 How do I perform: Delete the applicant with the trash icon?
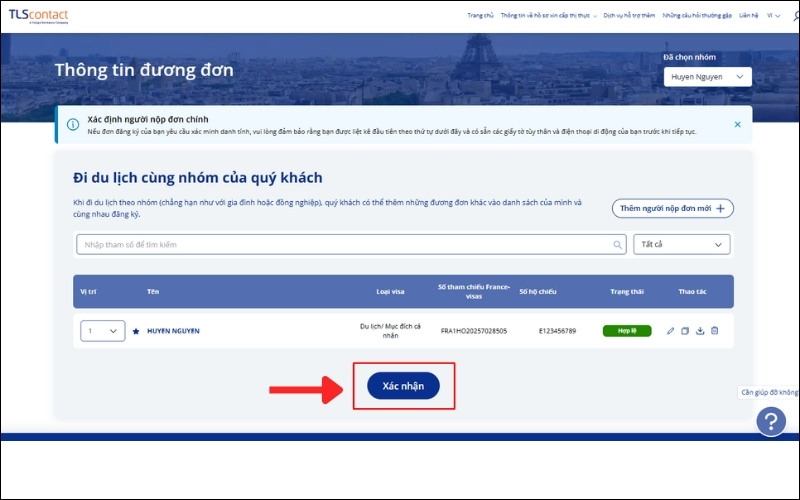click(715, 331)
